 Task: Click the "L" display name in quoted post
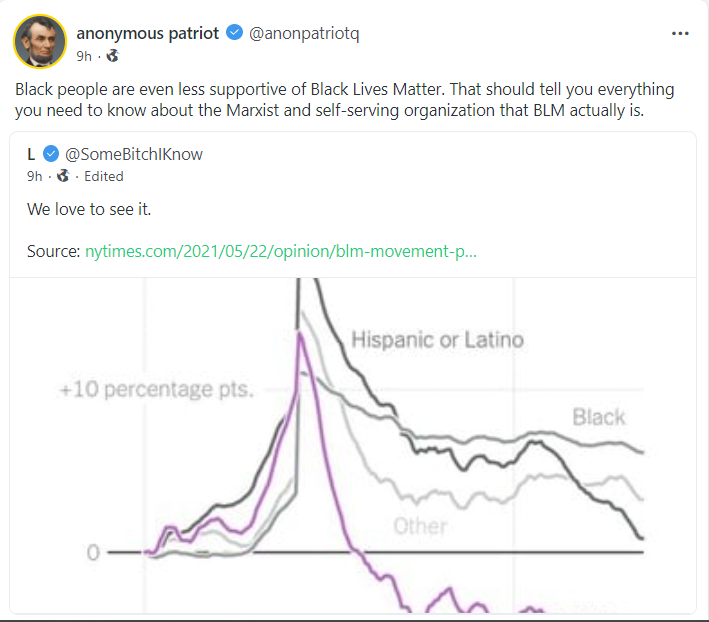coord(32,153)
